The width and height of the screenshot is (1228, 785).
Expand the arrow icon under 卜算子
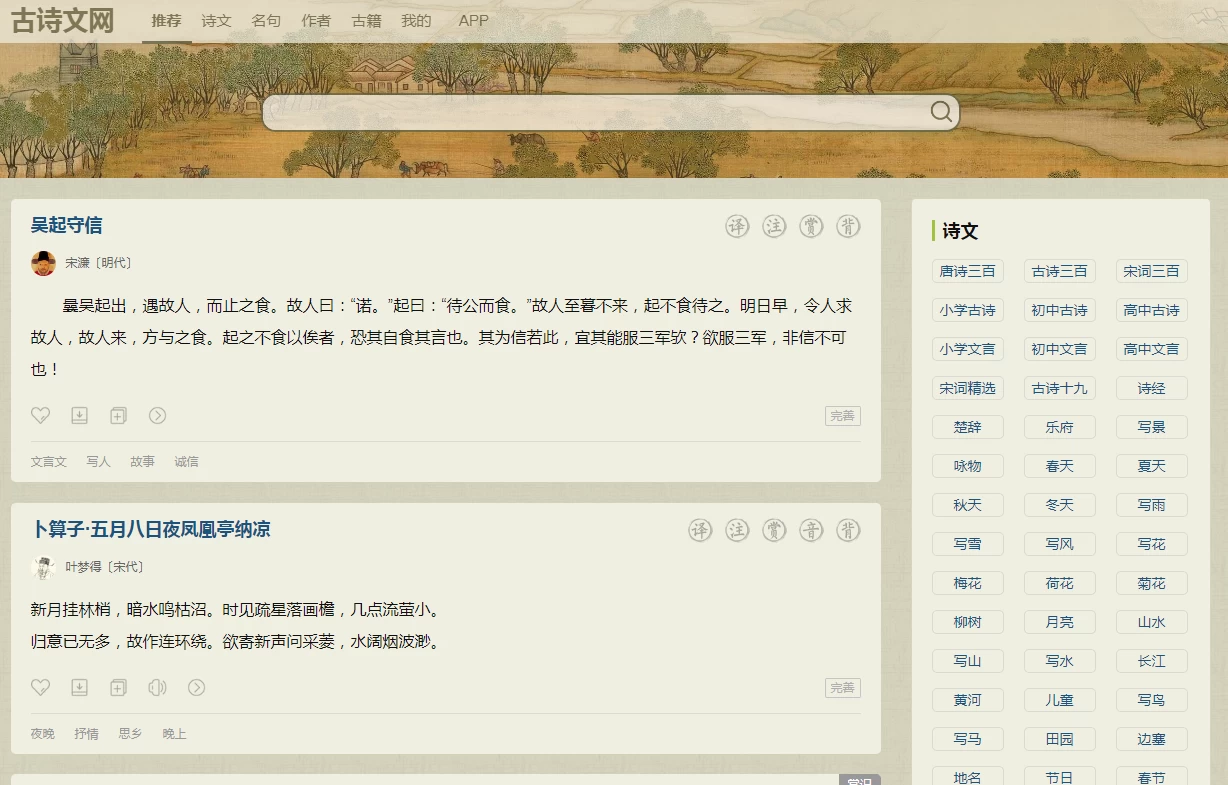(197, 687)
